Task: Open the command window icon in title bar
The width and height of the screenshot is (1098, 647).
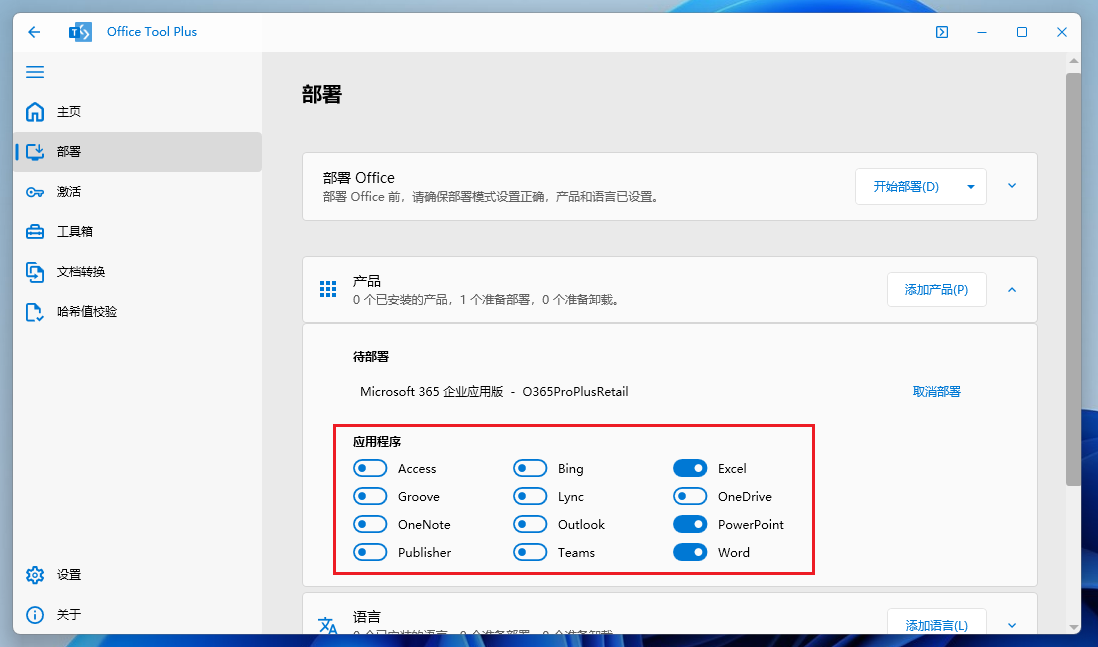Action: click(x=942, y=32)
